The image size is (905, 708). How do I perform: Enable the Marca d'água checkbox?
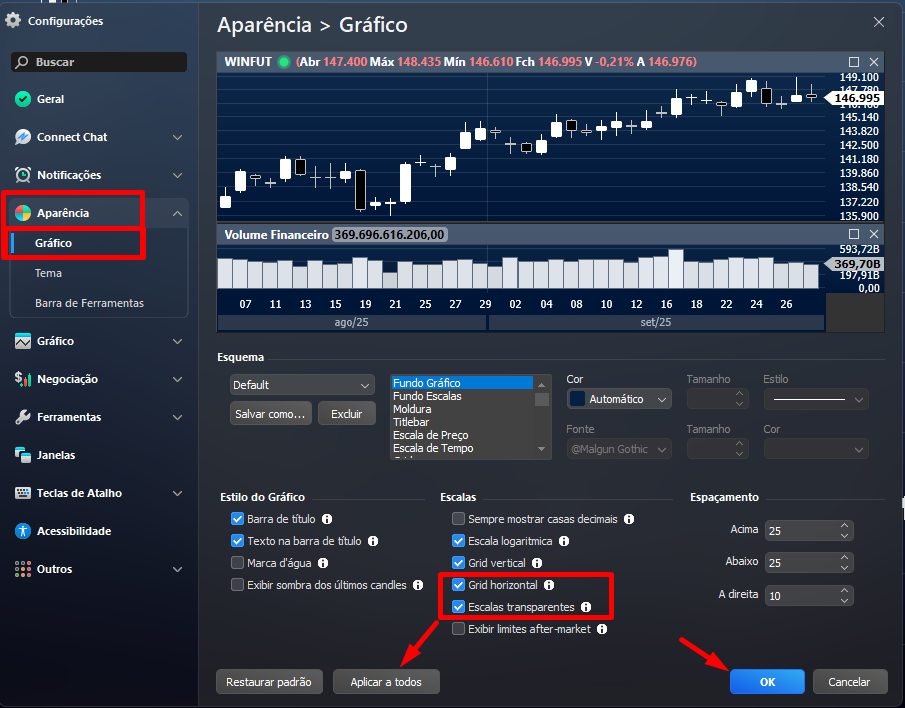238,563
